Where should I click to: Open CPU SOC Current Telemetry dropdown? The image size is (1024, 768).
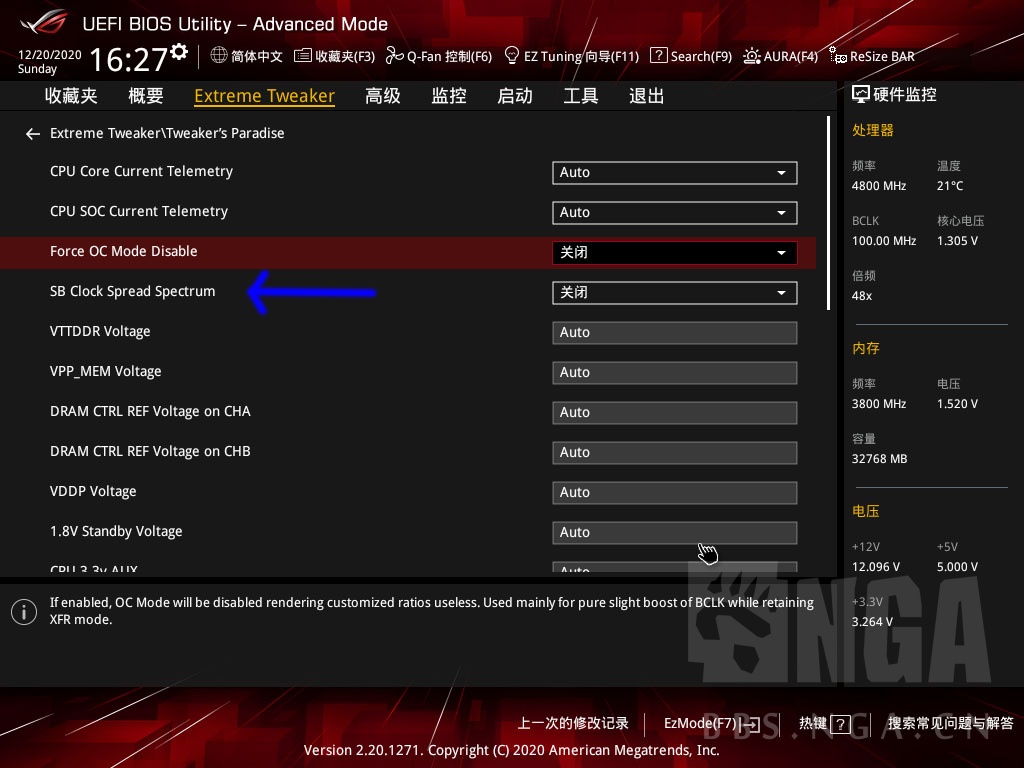click(675, 212)
